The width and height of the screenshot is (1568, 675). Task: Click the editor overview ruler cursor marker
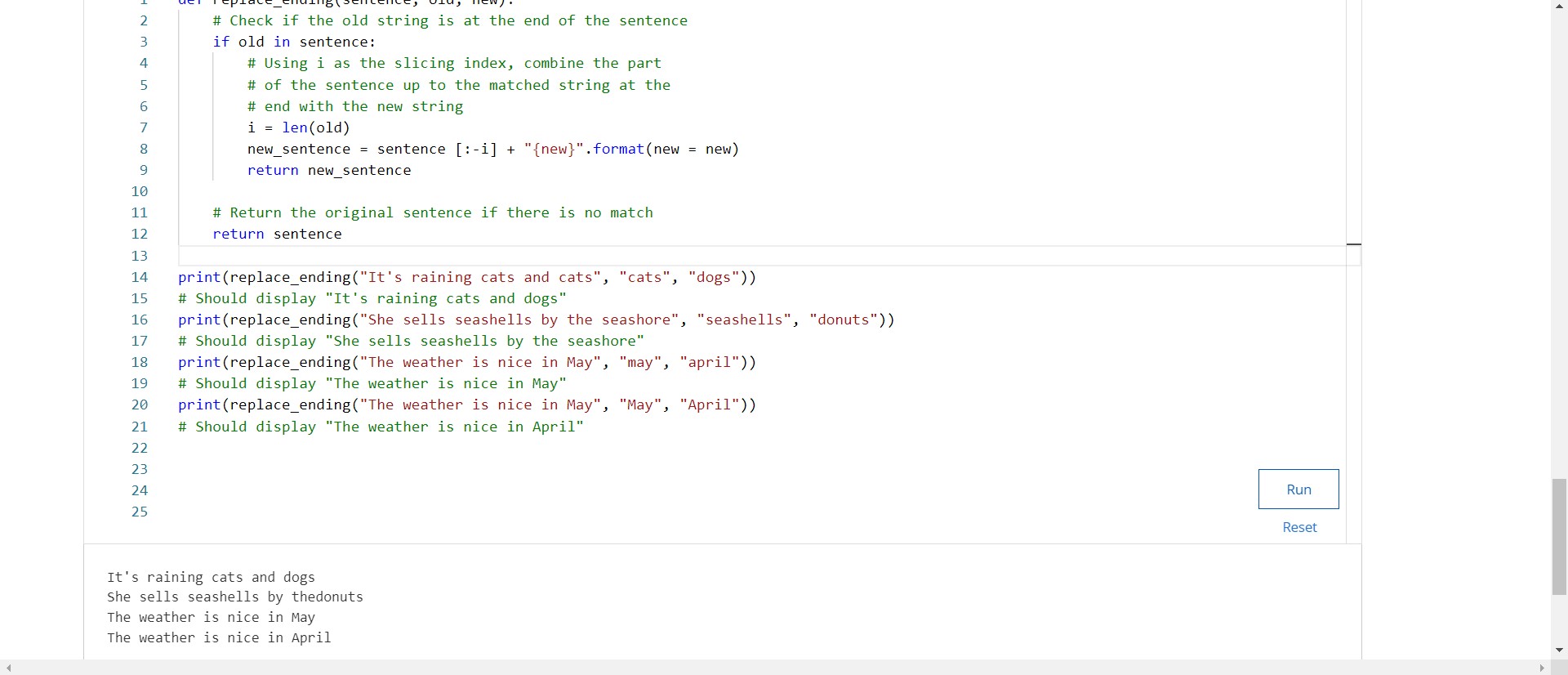point(1353,244)
